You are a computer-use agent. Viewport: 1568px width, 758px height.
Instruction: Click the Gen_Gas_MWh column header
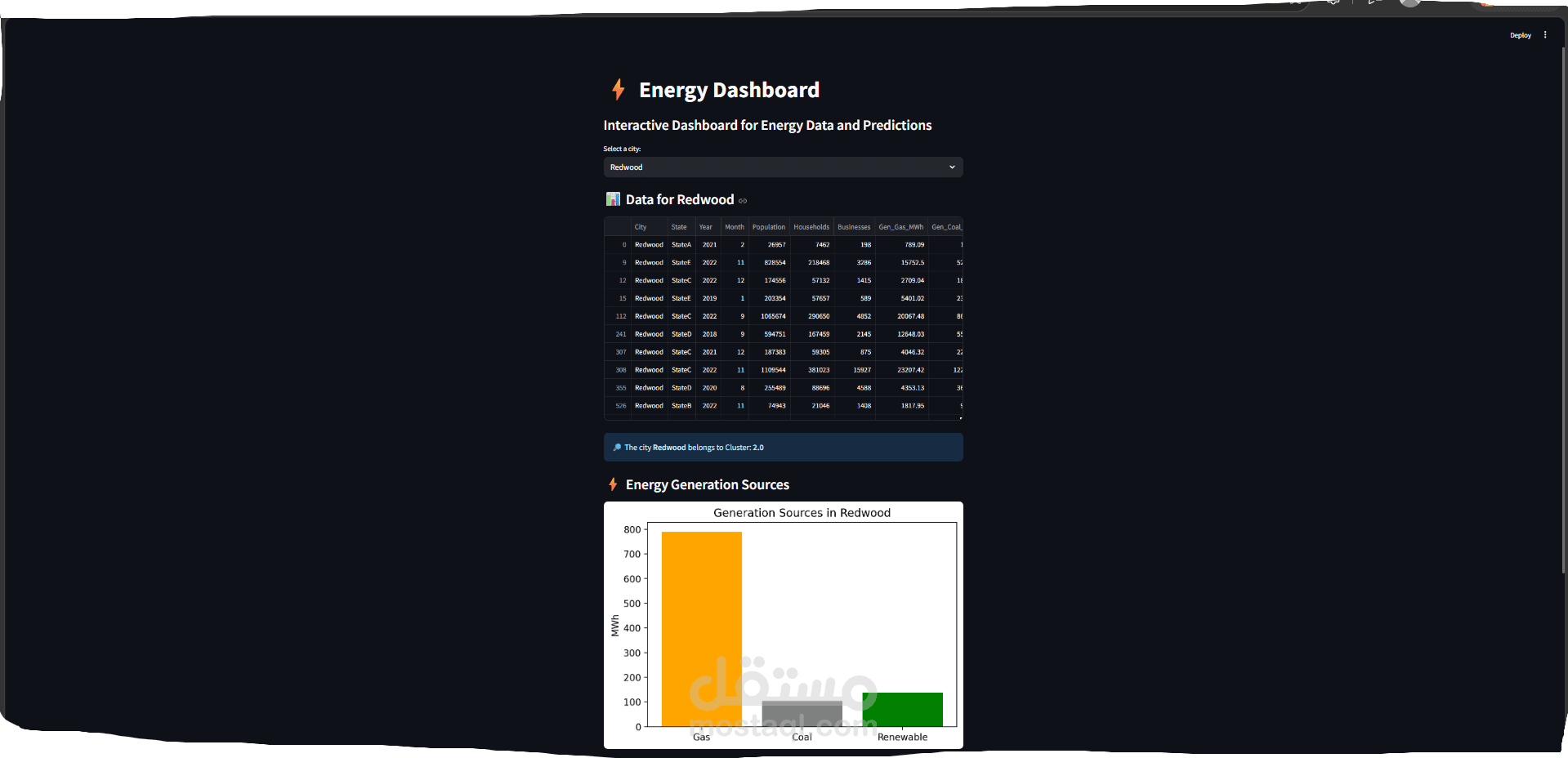(901, 227)
